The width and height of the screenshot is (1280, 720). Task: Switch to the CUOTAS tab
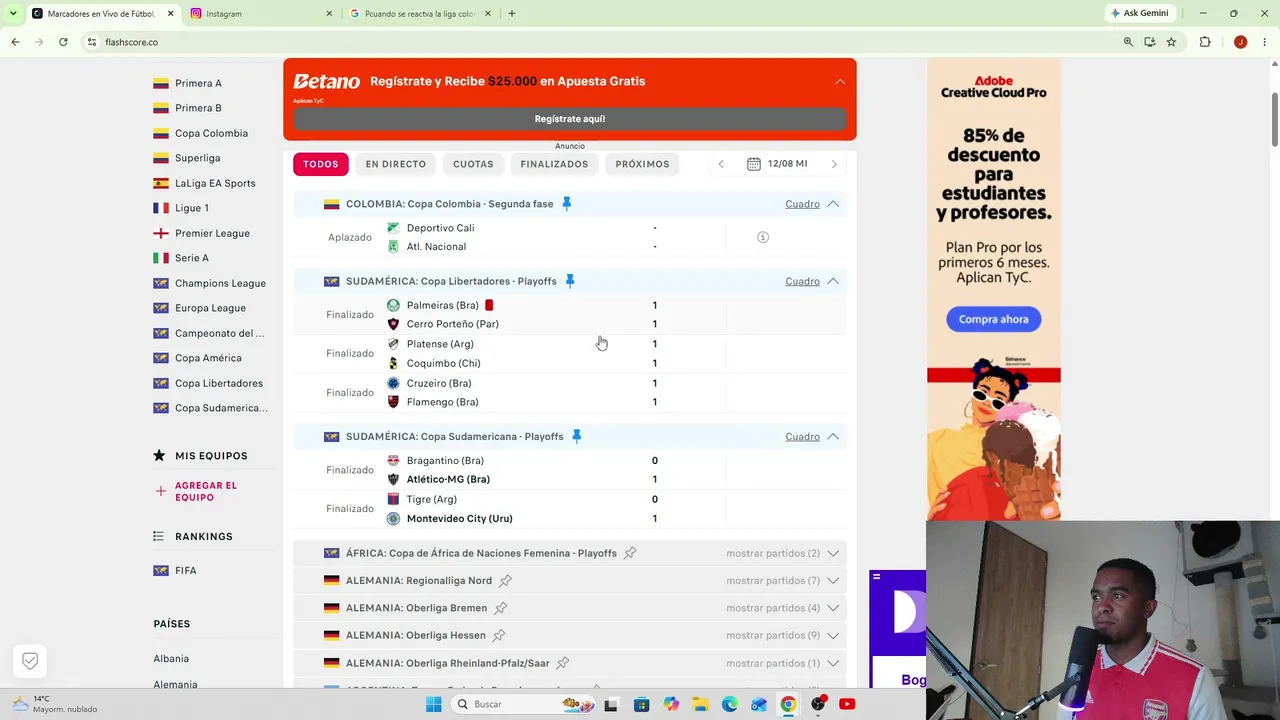[x=473, y=164]
